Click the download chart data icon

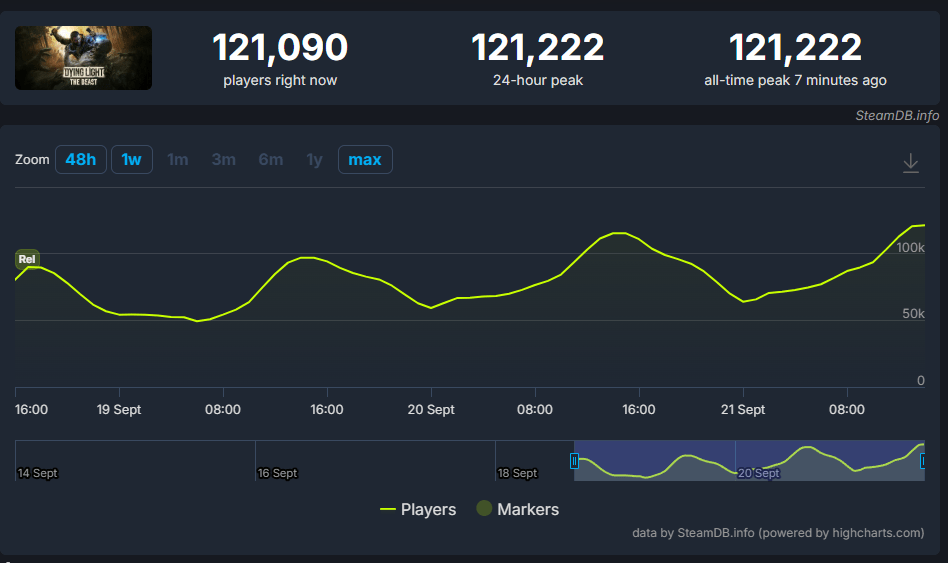point(910,163)
